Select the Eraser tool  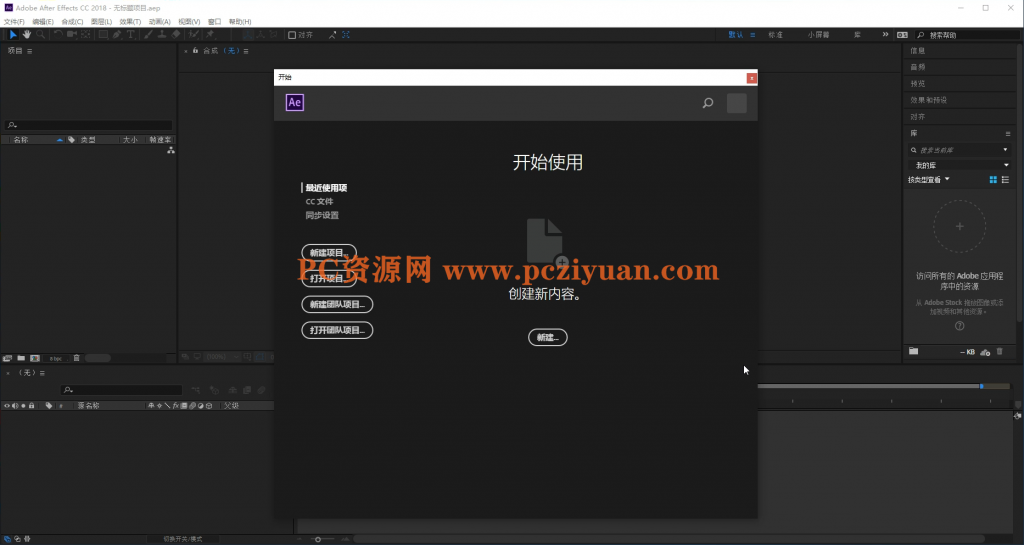[x=176, y=35]
